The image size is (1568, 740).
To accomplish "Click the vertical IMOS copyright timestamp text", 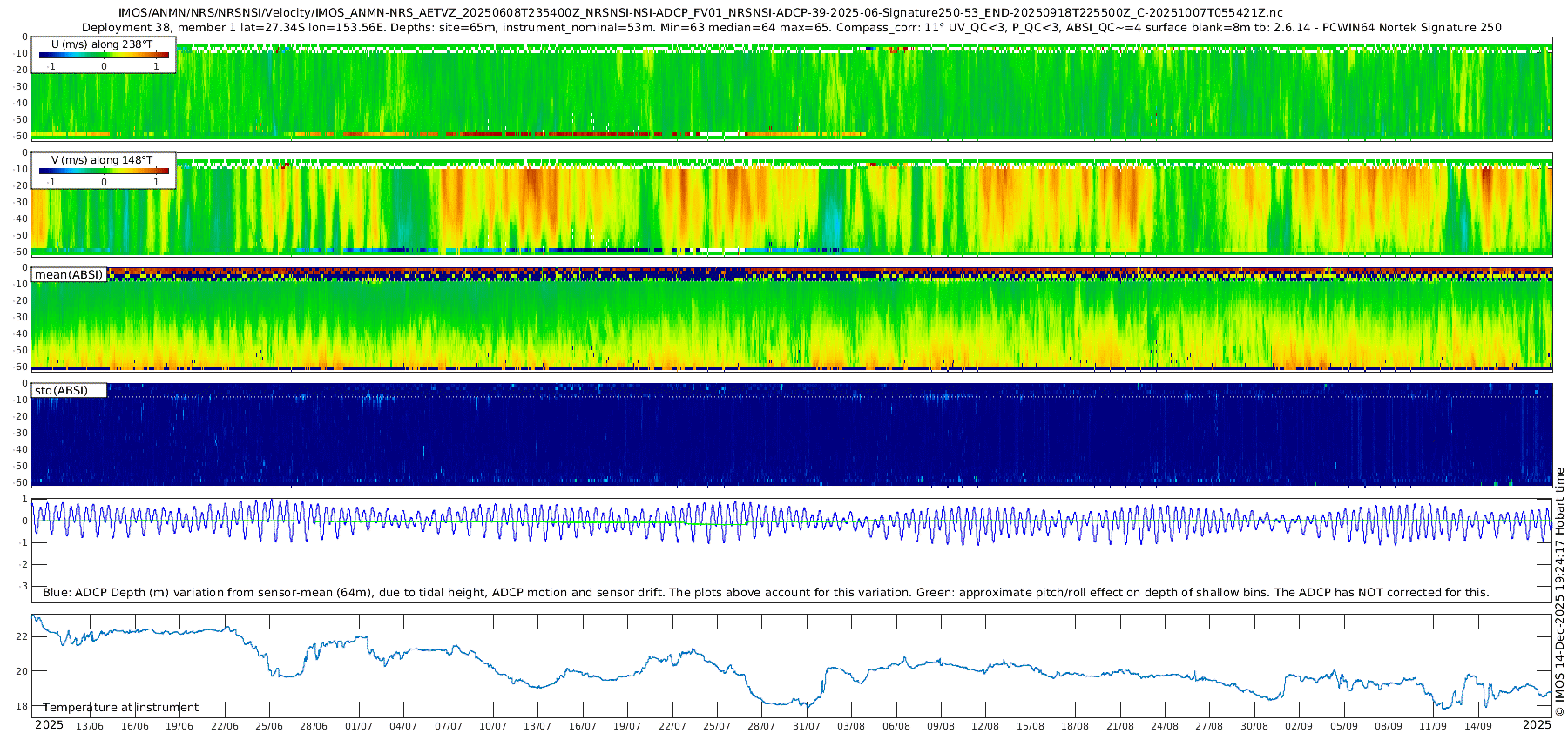I will (1559, 592).
